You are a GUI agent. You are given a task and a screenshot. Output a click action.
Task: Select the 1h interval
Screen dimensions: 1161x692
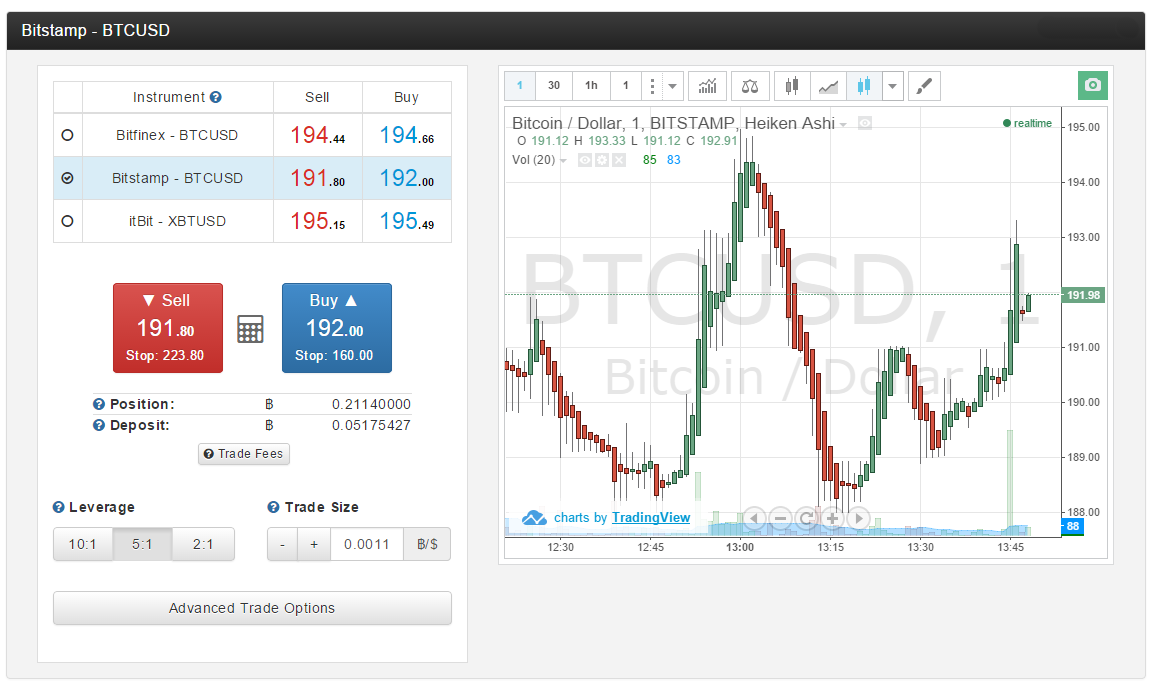[591, 86]
